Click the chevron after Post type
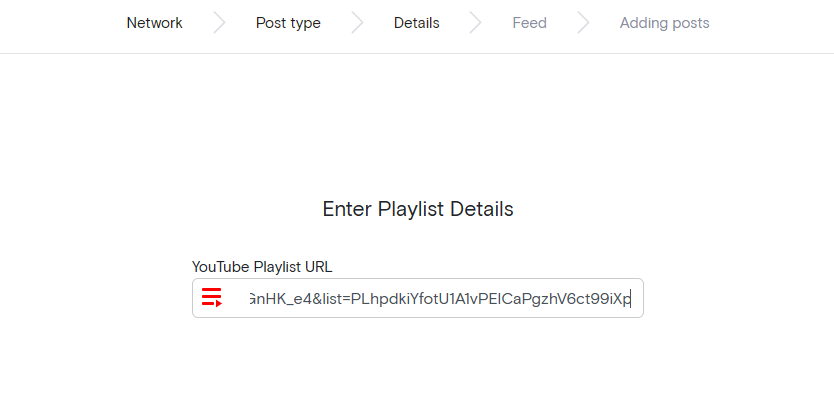This screenshot has height=419, width=834. (x=357, y=23)
